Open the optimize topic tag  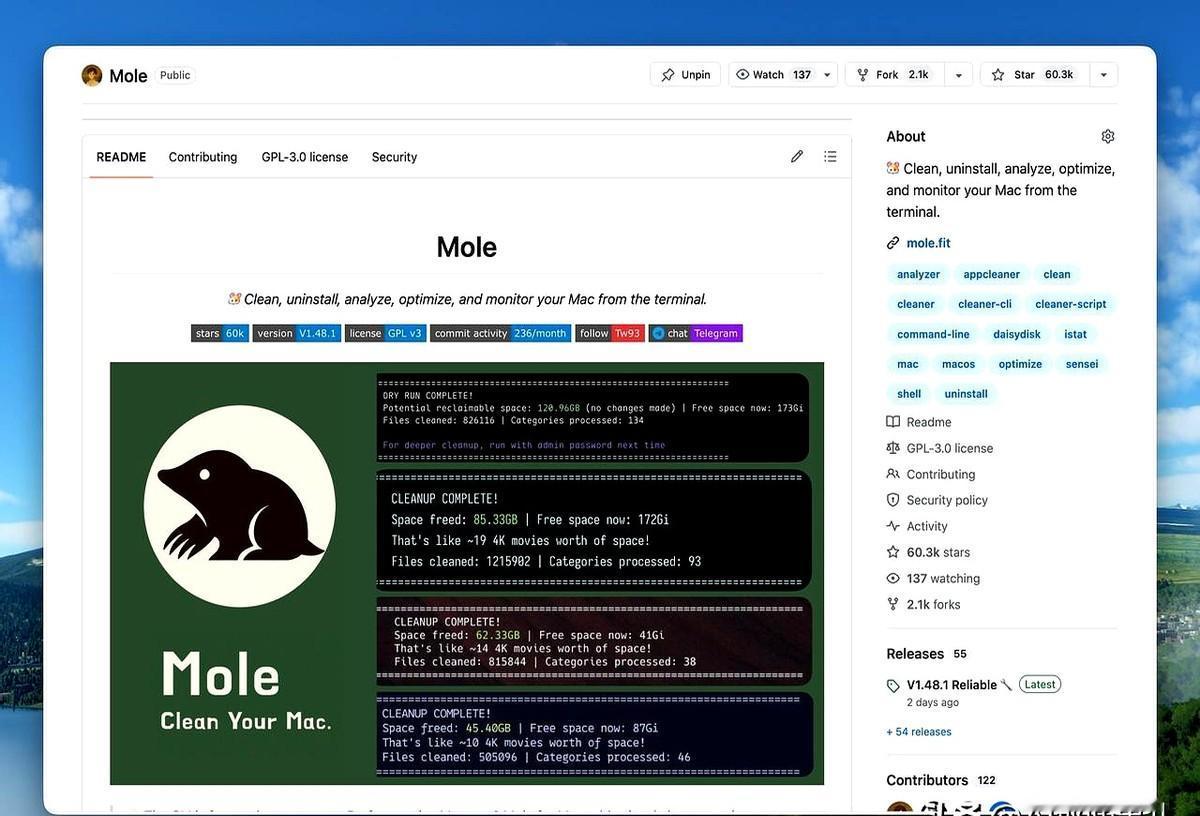(x=1020, y=364)
